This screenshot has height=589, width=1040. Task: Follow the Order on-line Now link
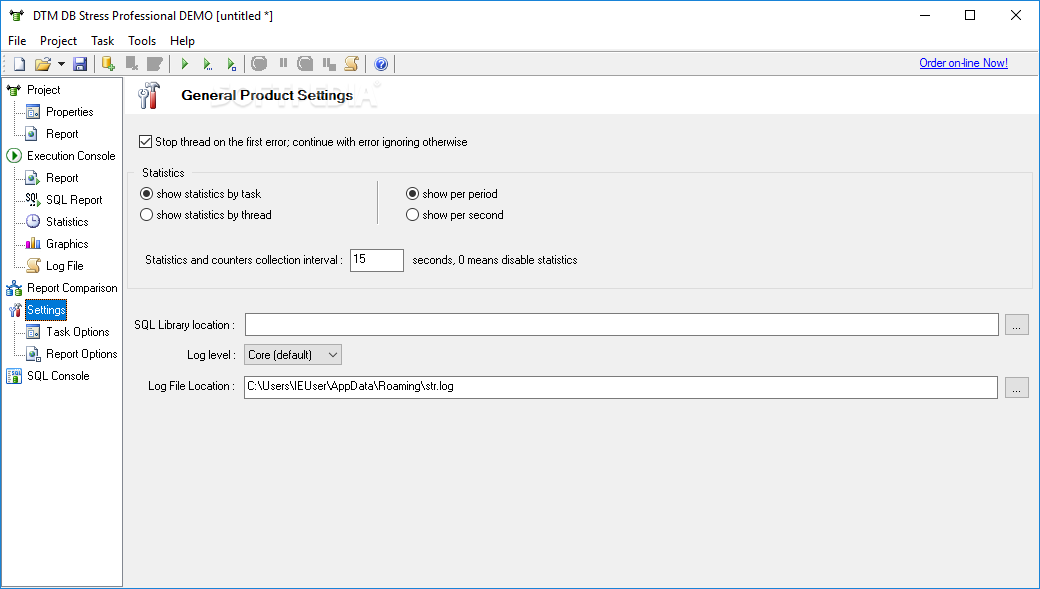tap(963, 63)
